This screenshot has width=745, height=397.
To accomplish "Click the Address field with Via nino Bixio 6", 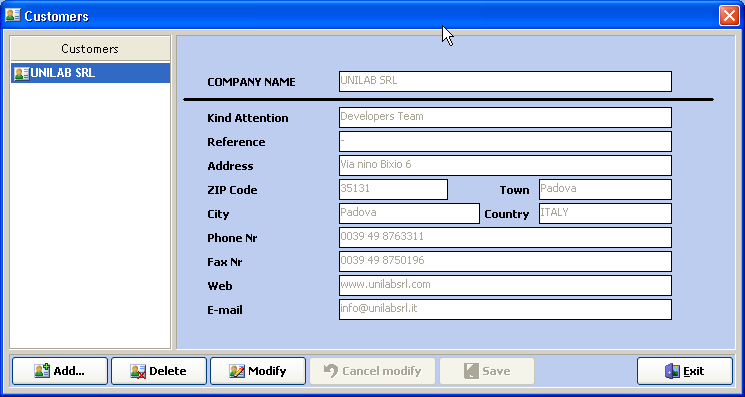I will pos(505,165).
